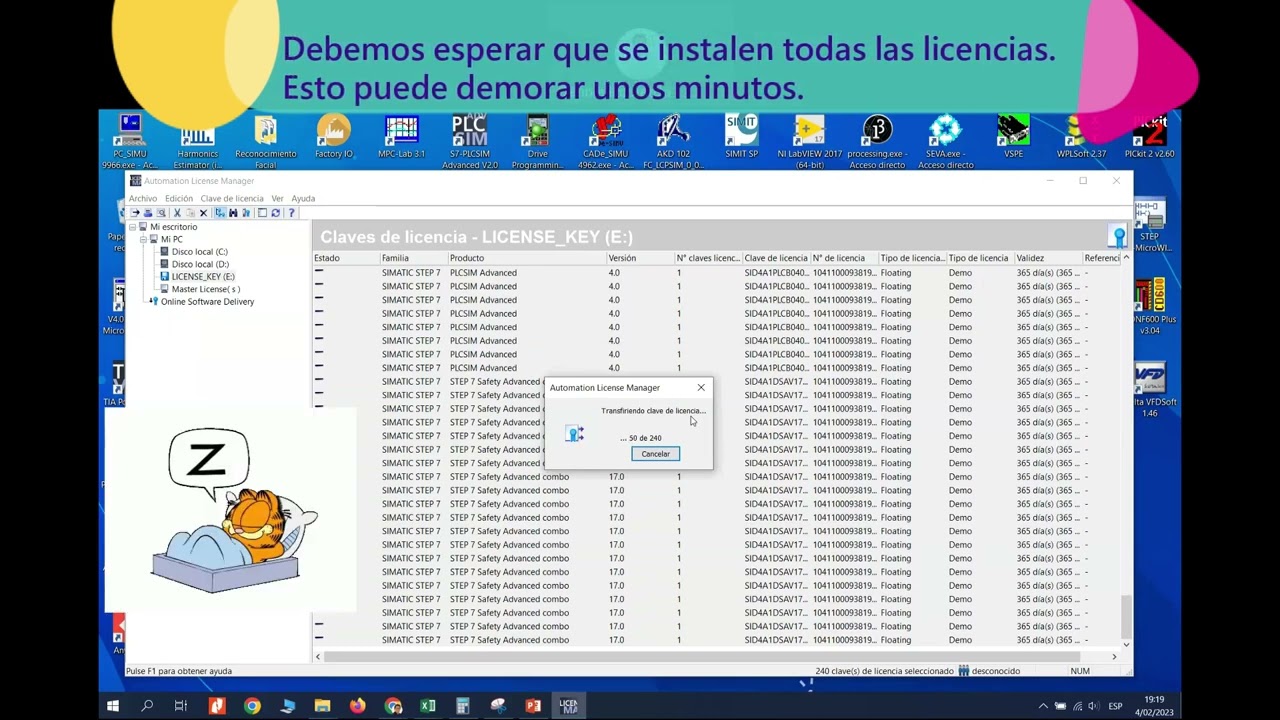Open the Reconocimiento Facial desktop shortcut
The width and height of the screenshot is (1280, 720).
[265, 141]
